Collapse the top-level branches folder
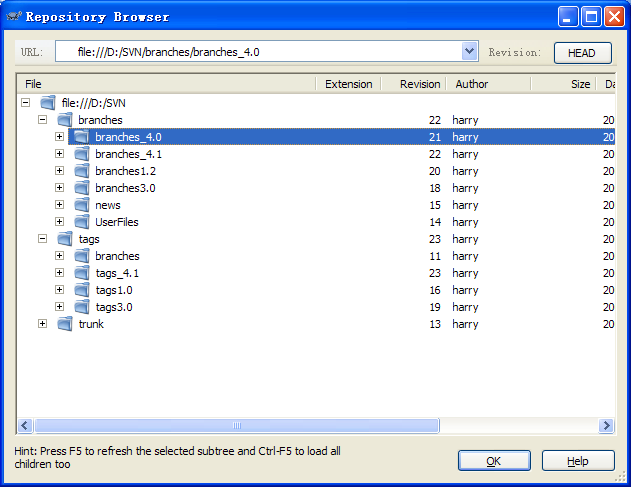 click(x=42, y=120)
